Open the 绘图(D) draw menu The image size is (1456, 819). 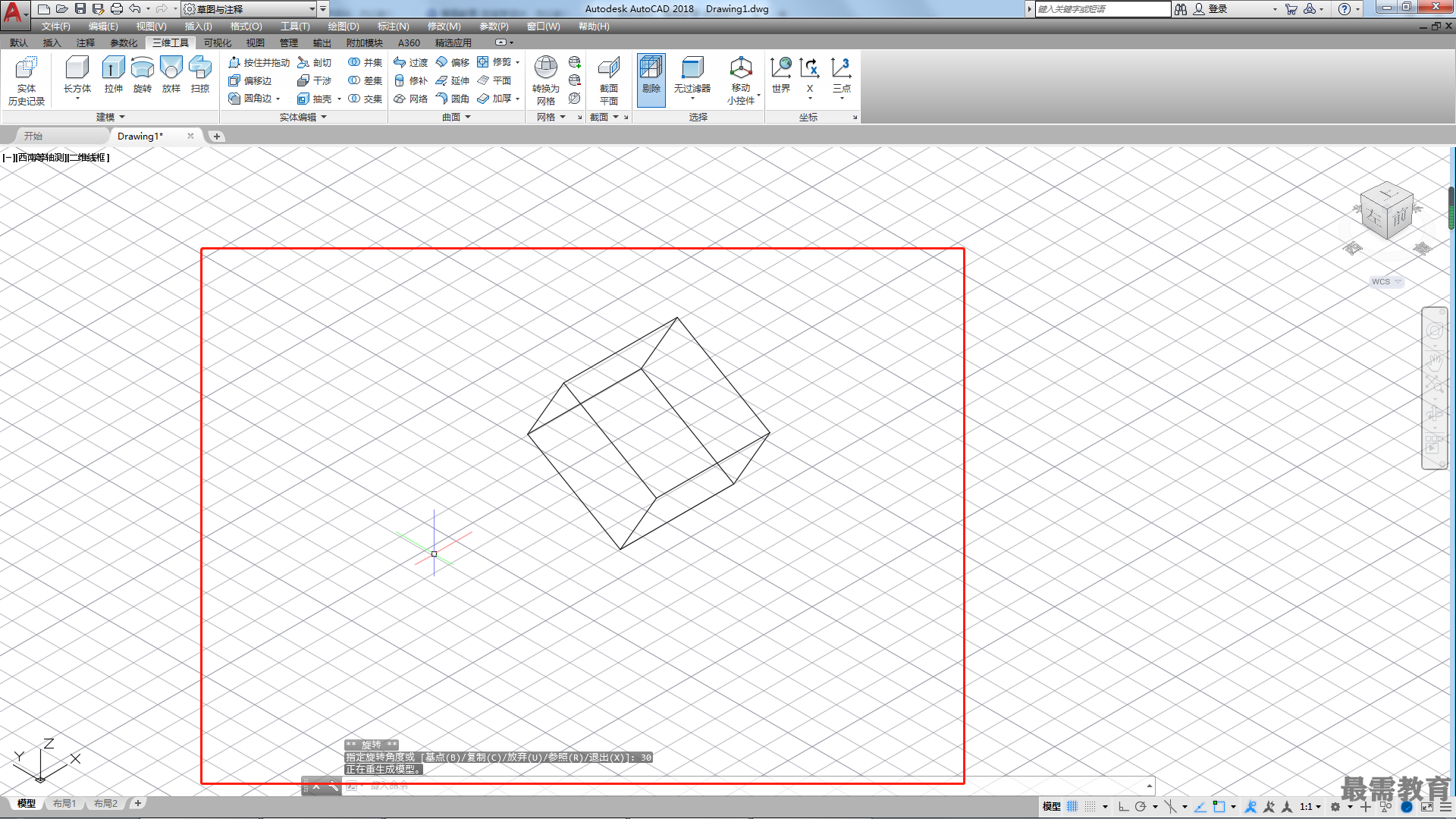344,27
